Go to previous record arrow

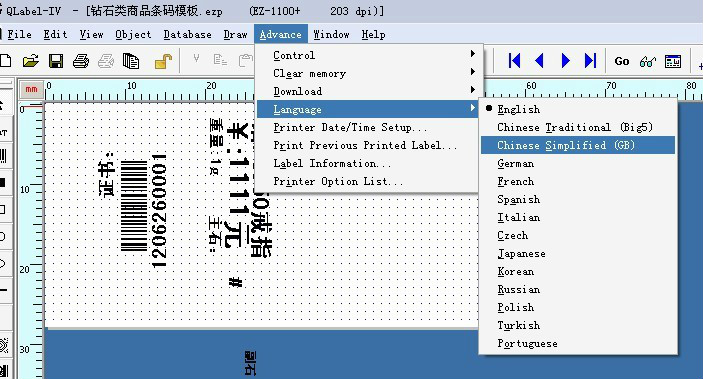[x=540, y=60]
